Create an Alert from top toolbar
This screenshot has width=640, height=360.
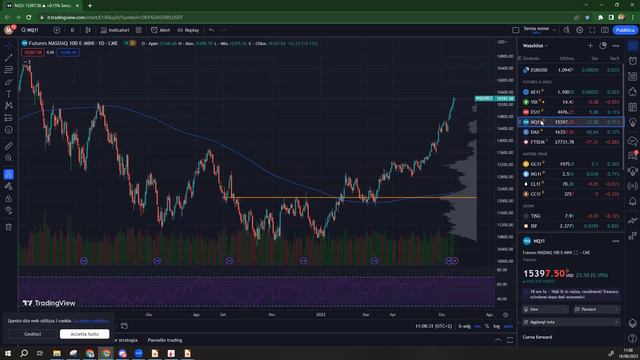161,30
